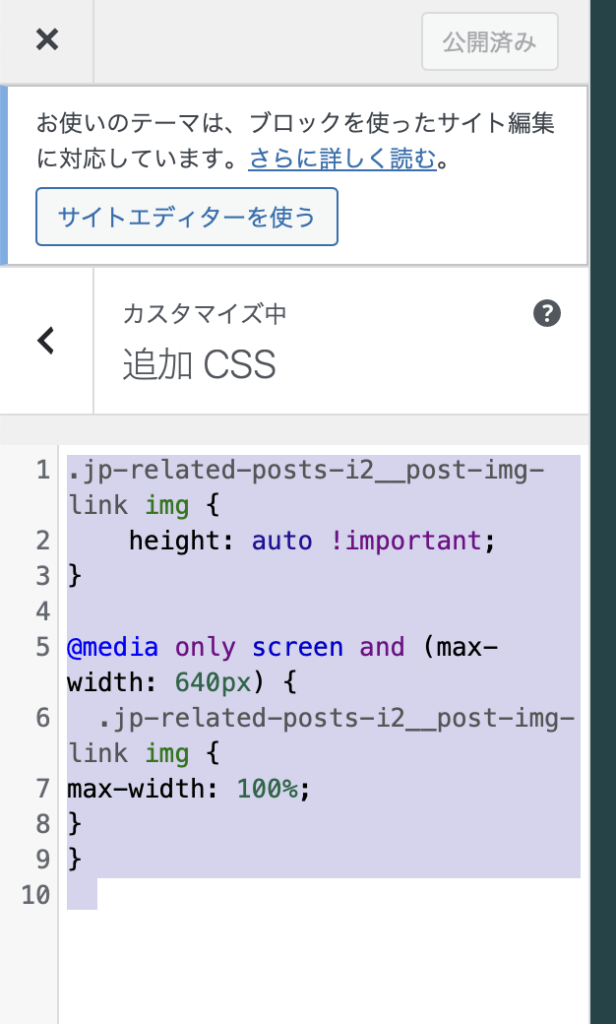This screenshot has height=1024, width=616.
Task: Close the customizer with the X icon
Action: point(46,40)
